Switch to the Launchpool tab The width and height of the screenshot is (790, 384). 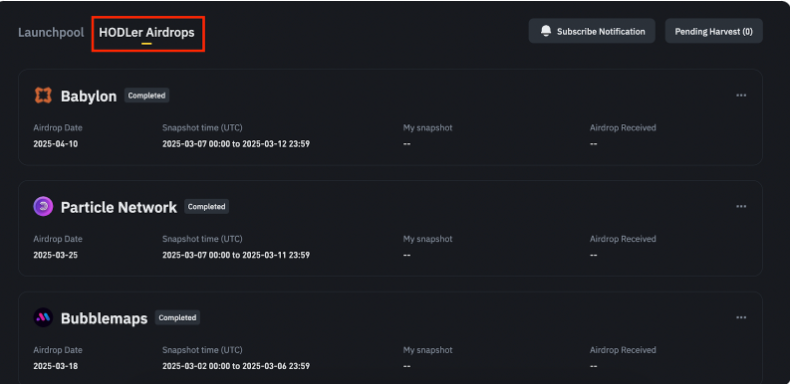coord(51,33)
